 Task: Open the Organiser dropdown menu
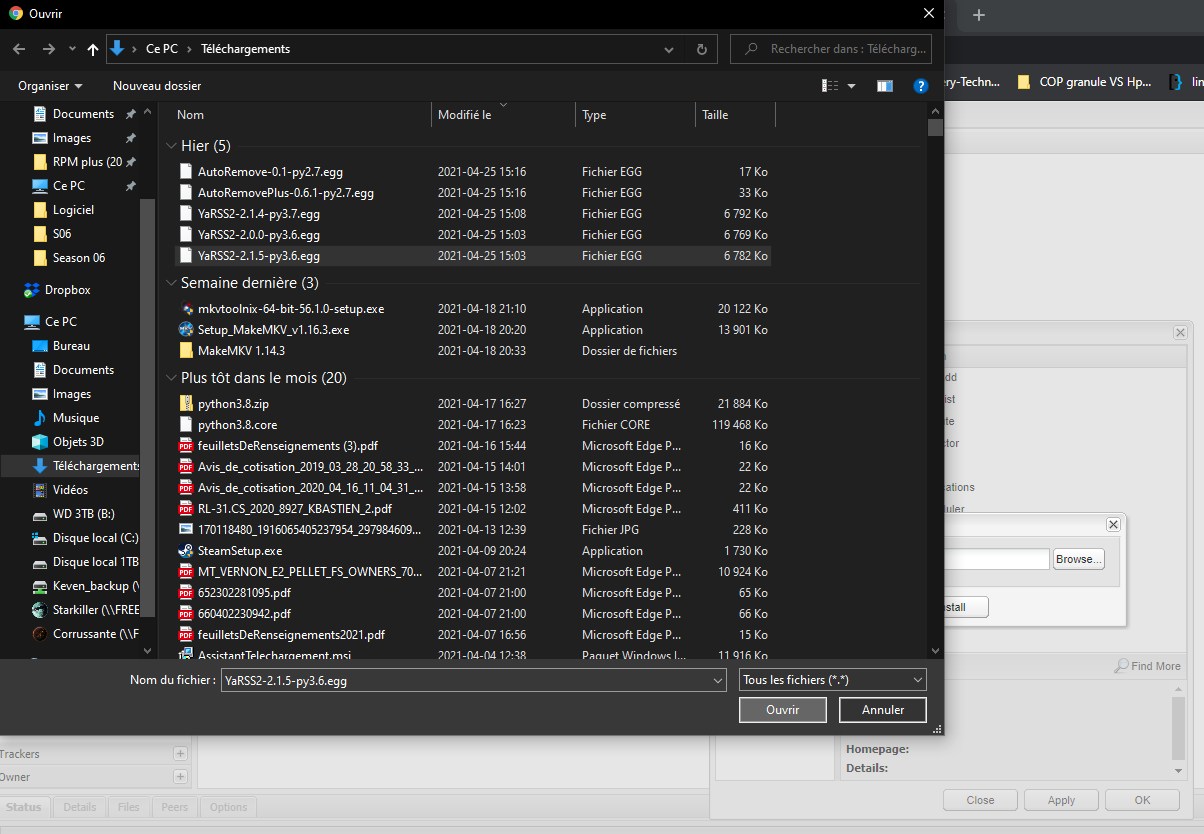(50, 86)
